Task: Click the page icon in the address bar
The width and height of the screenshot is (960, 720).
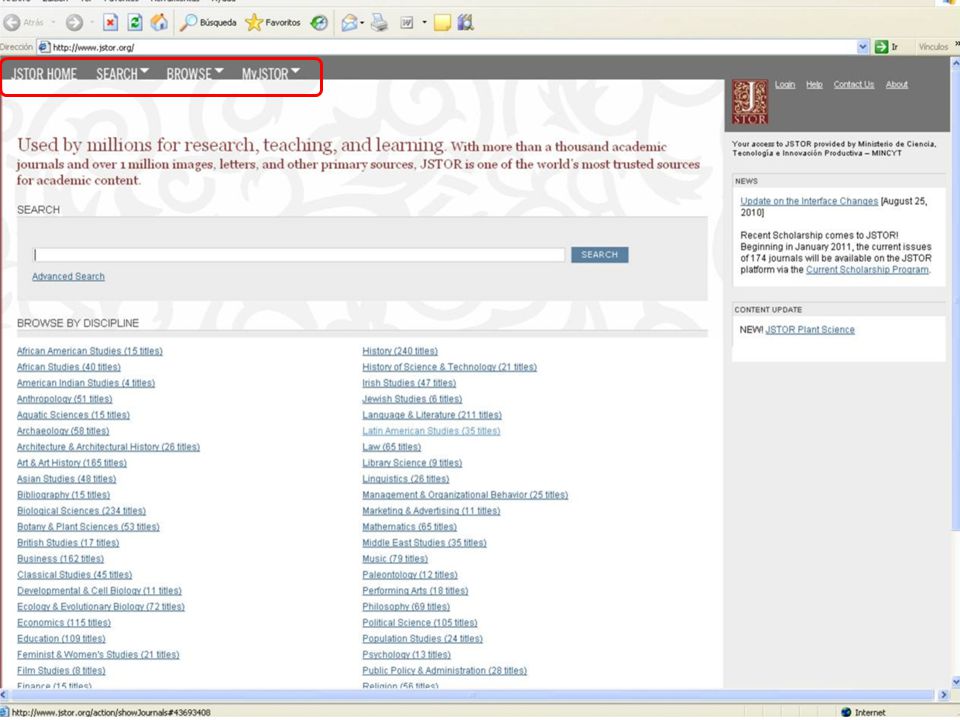Action: 43,47
